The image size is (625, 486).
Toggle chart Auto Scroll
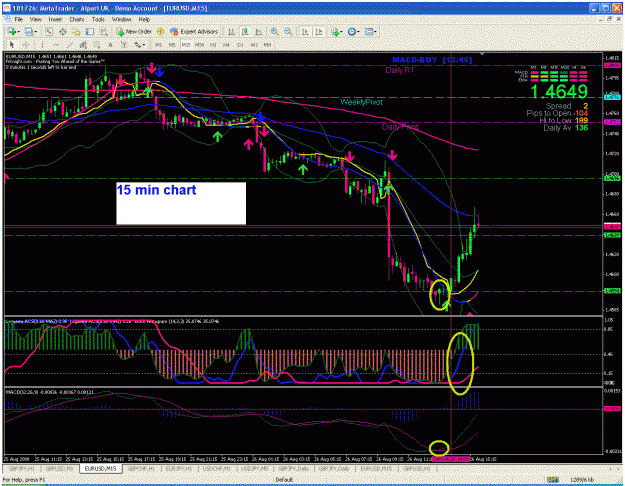305,32
